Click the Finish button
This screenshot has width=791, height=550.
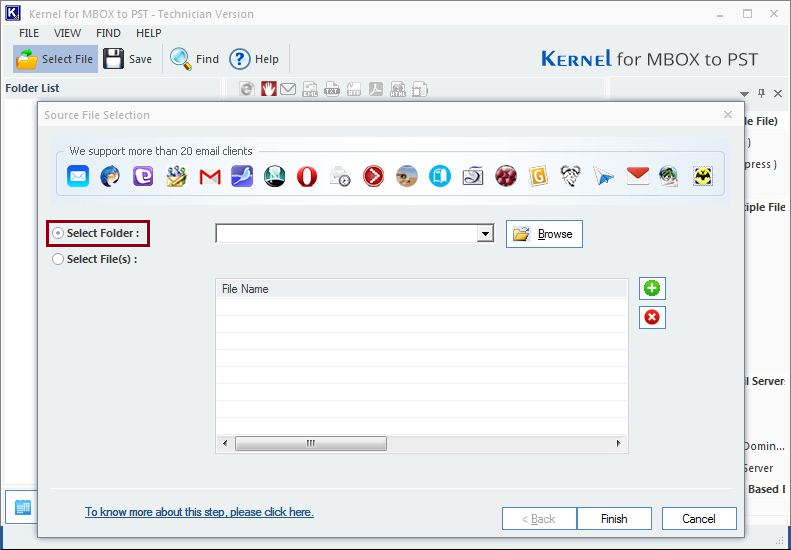[614, 519]
